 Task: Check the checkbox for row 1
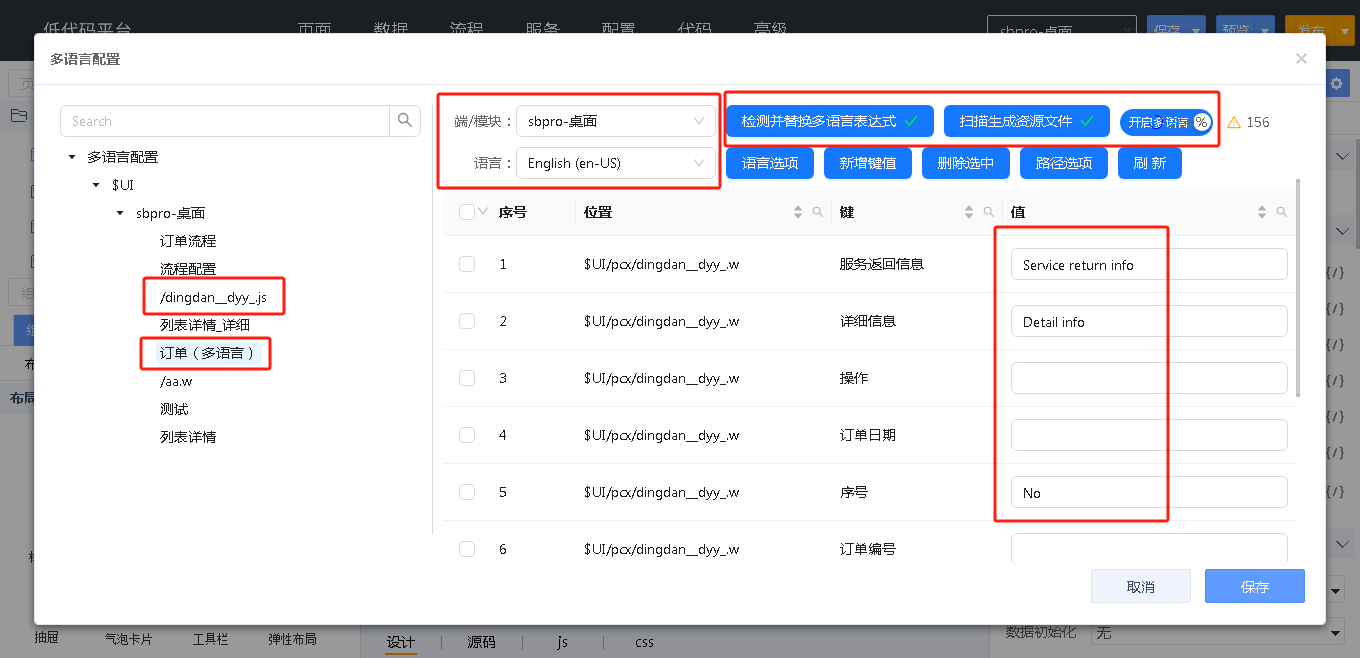tap(467, 265)
